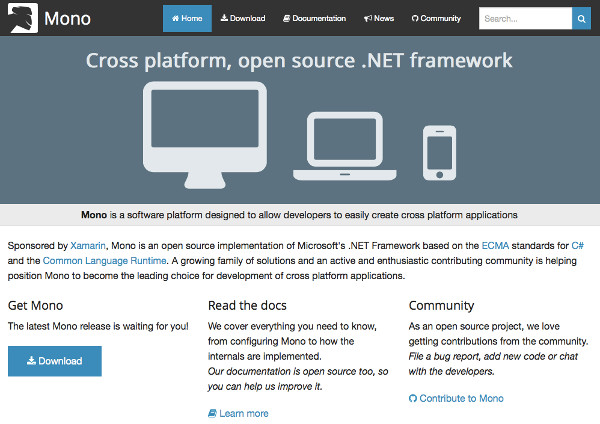The image size is (600, 424).
Task: Click the headline 'Cross platform, open source .NET framework'
Action: click(299, 60)
